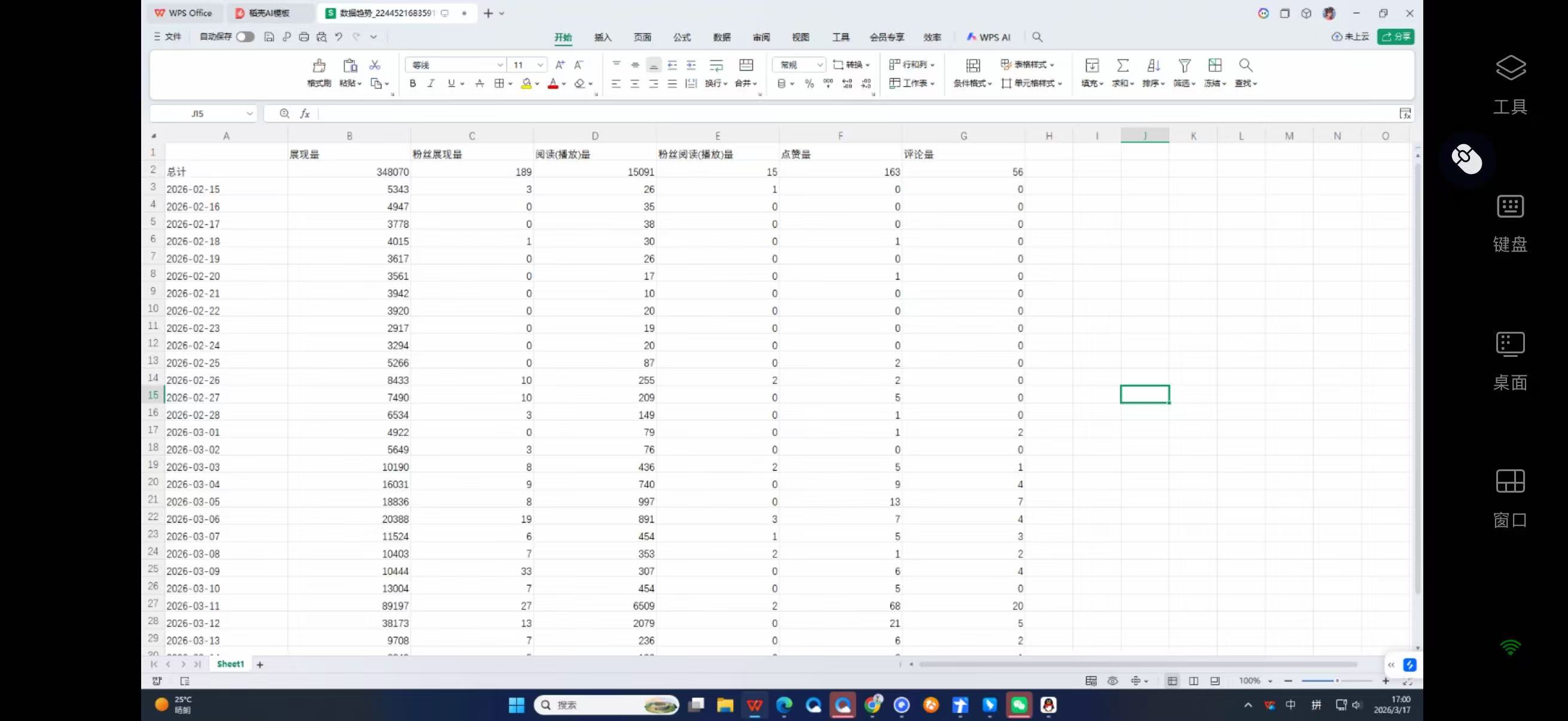Open the filter (筛选) tool
The width and height of the screenshot is (1568, 721).
(1184, 73)
